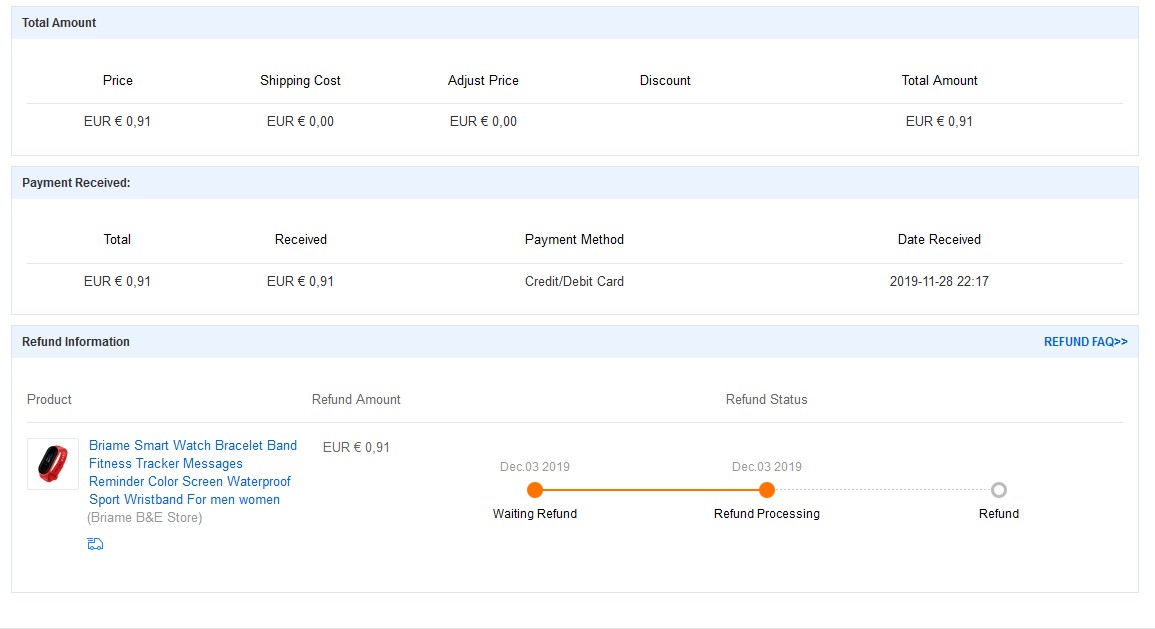Click the Briame B&E Store name
Image resolution: width=1155 pixels, height=629 pixels.
[x=144, y=518]
